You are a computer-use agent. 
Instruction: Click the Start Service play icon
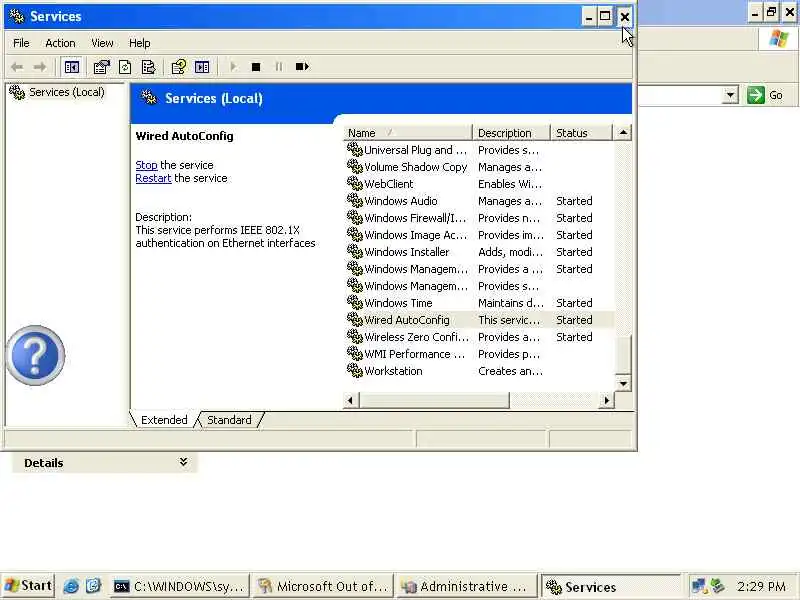[233, 67]
